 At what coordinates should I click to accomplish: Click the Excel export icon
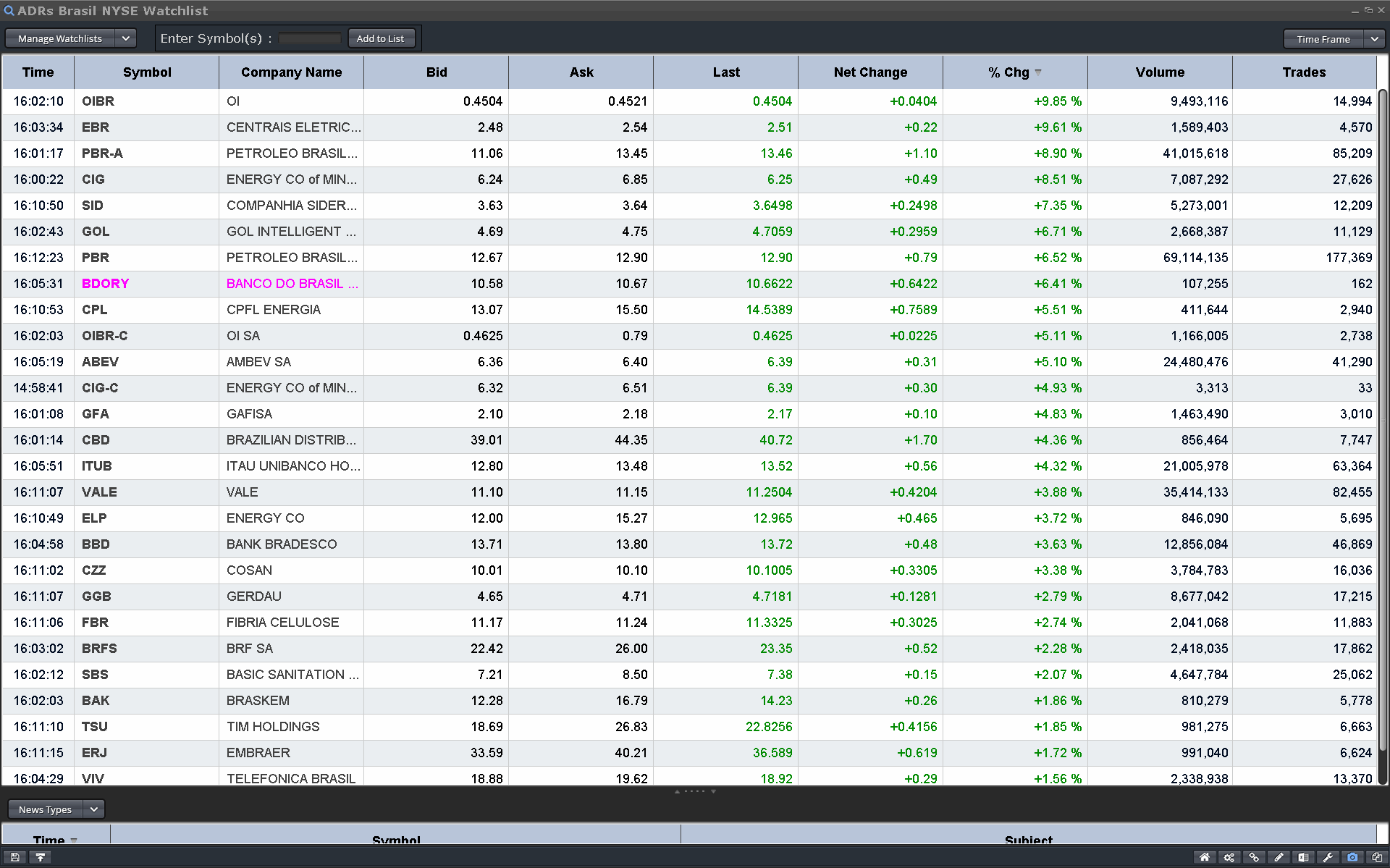[x=1303, y=857]
